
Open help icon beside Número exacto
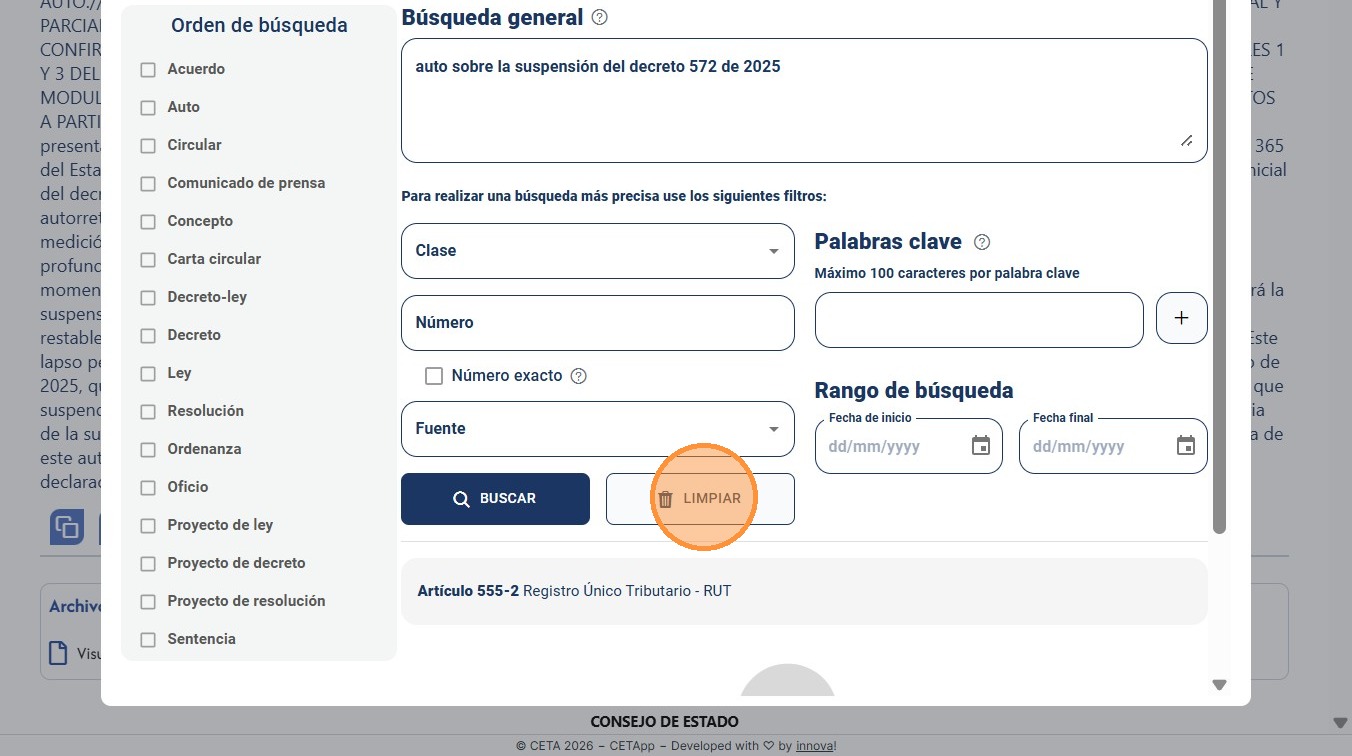[x=578, y=377]
